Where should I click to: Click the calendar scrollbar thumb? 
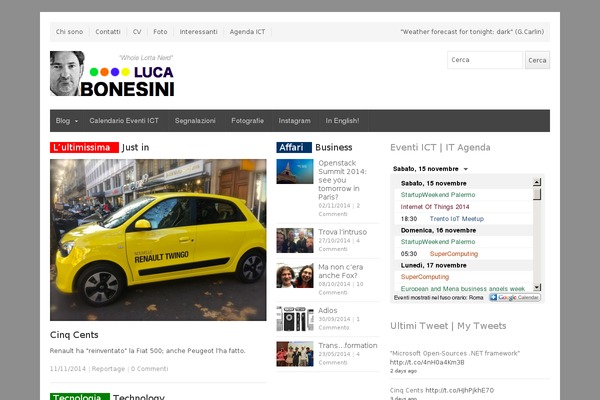click(537, 194)
